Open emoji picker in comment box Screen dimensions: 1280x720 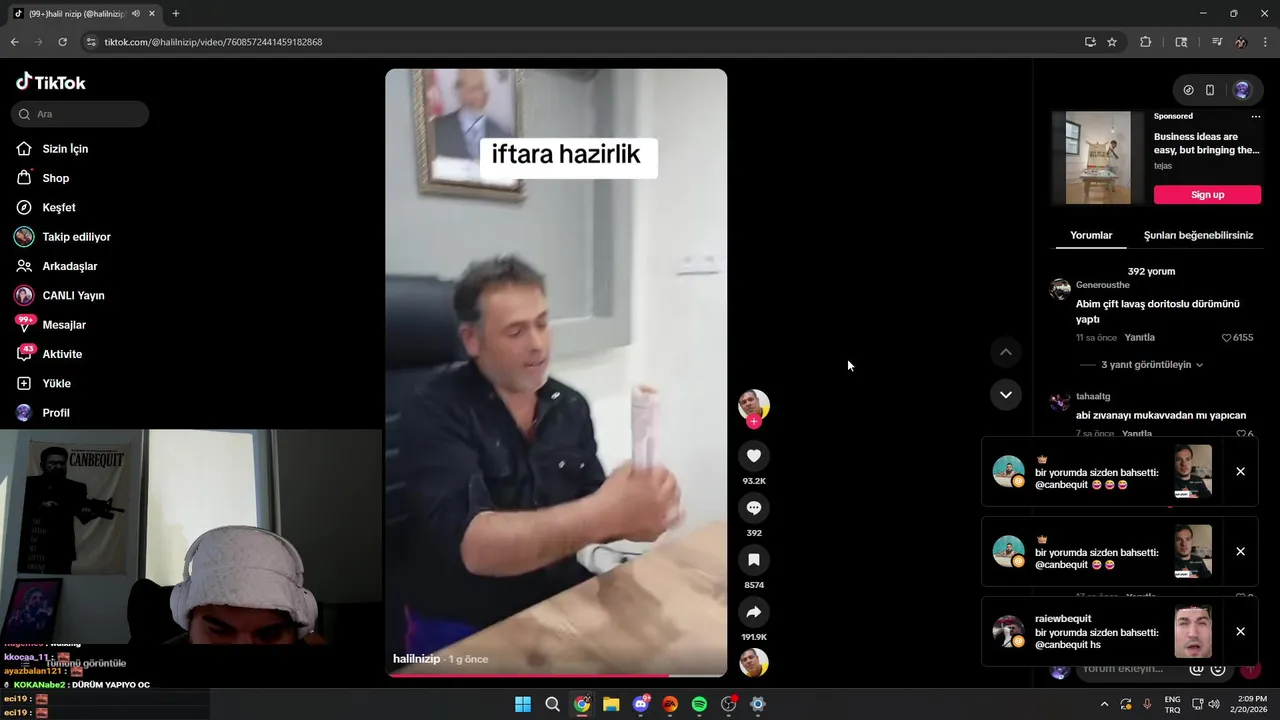pos(1218,669)
